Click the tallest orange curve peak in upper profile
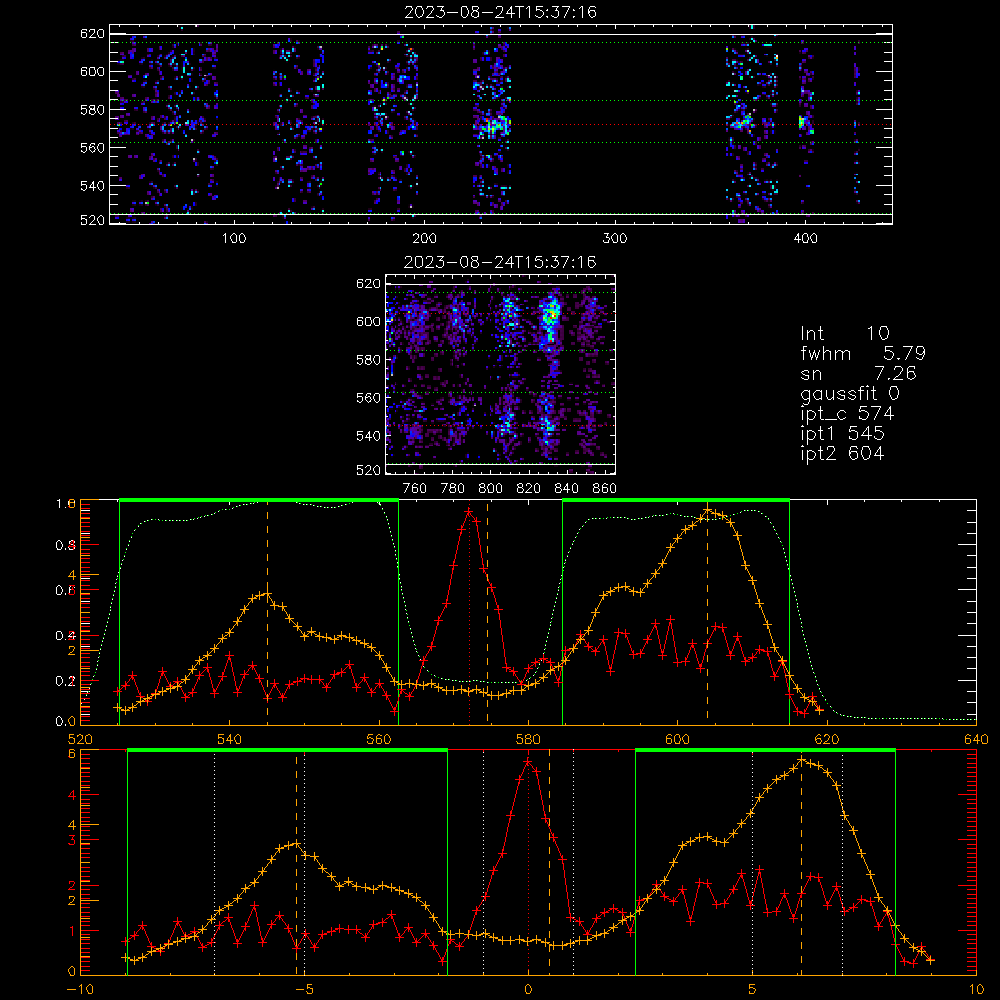 point(707,511)
